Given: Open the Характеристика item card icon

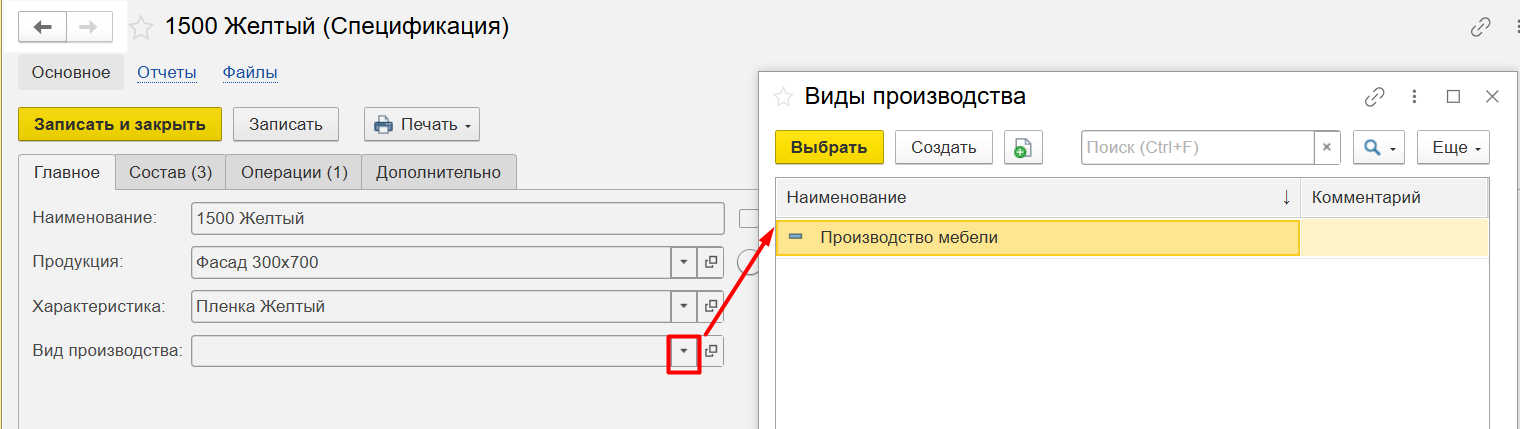Looking at the screenshot, I should (711, 306).
